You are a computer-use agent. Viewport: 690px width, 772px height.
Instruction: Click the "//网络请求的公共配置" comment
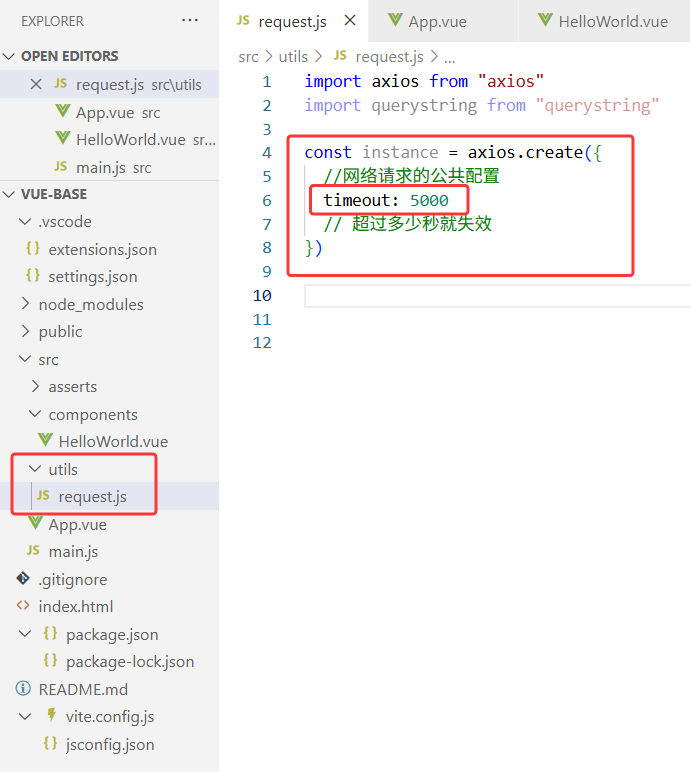click(x=411, y=176)
